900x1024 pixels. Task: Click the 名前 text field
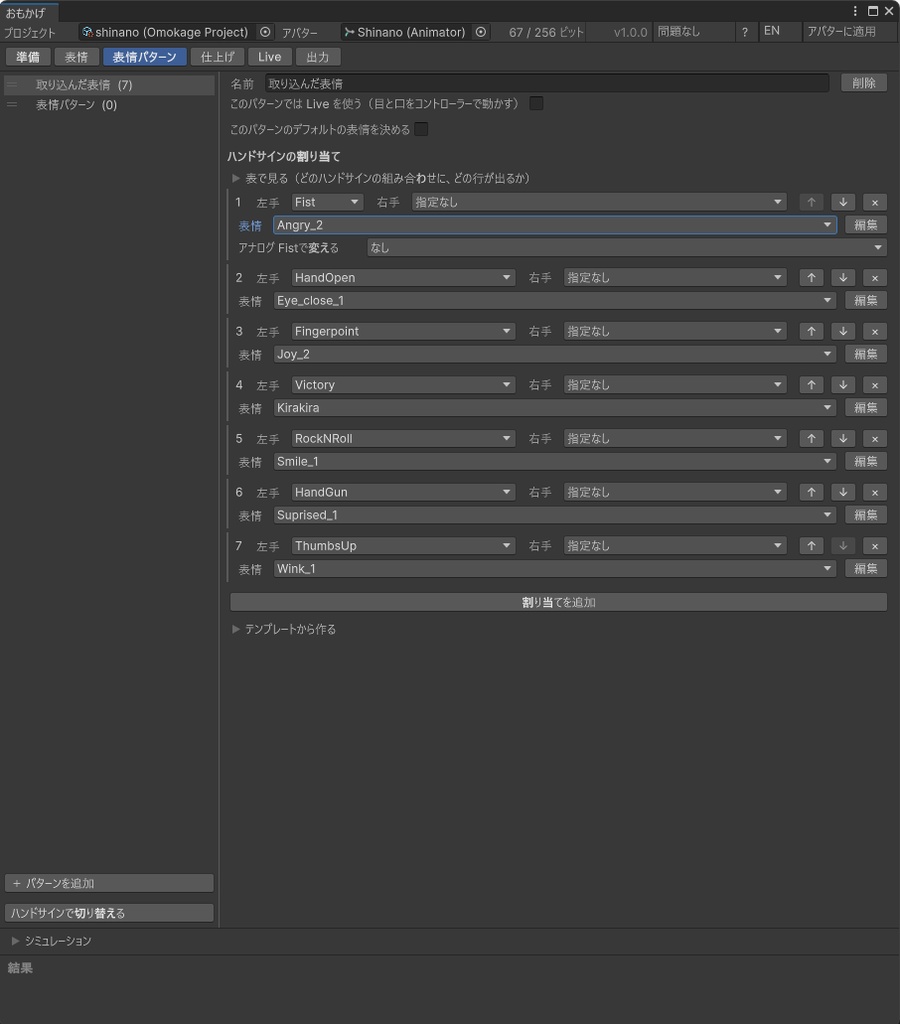click(x=547, y=83)
